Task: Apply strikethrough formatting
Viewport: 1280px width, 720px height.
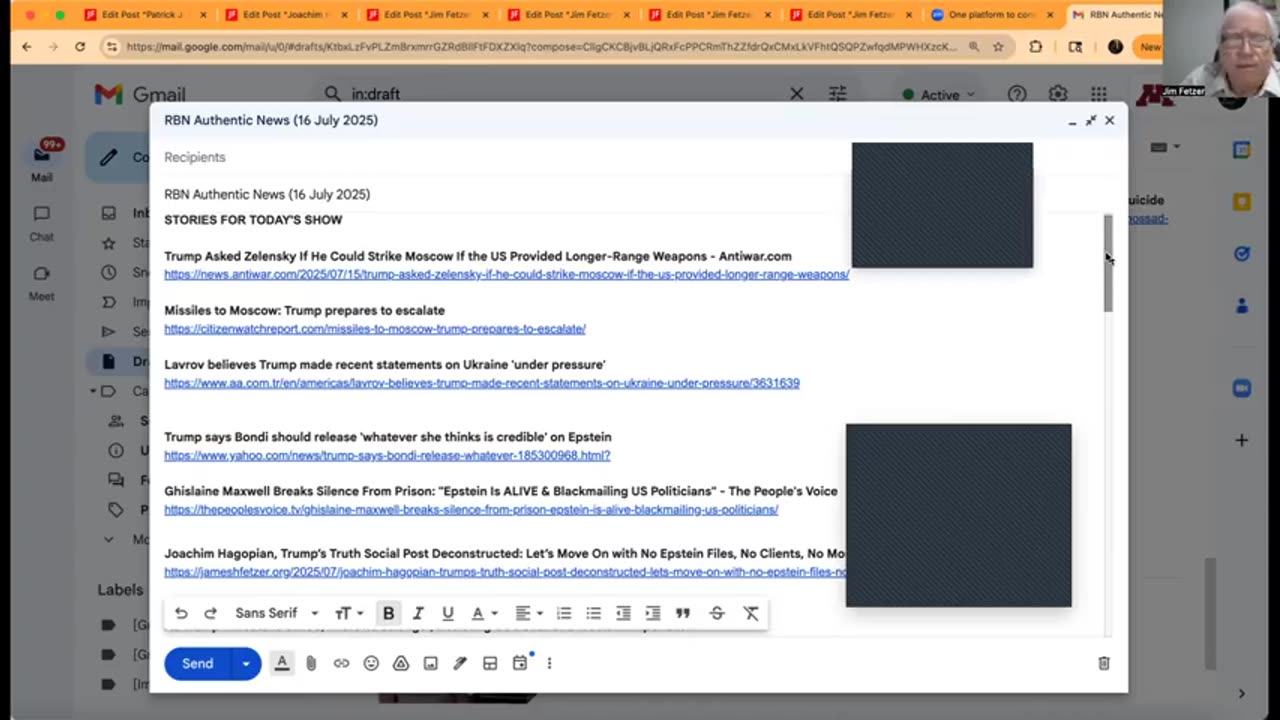Action: 717,613
